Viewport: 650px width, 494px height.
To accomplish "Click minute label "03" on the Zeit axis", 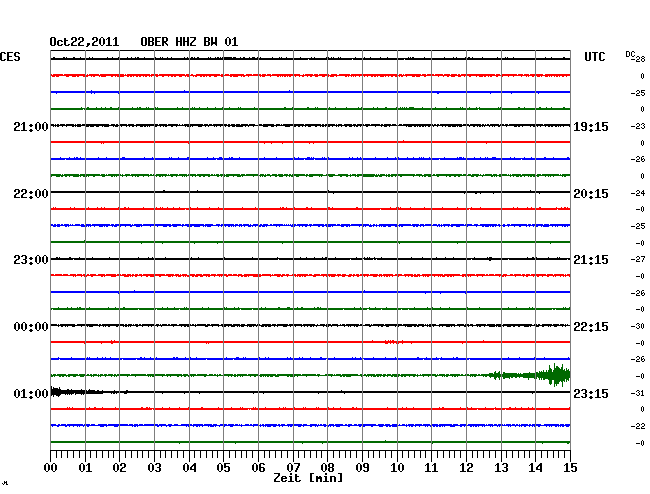I will 155,468.
